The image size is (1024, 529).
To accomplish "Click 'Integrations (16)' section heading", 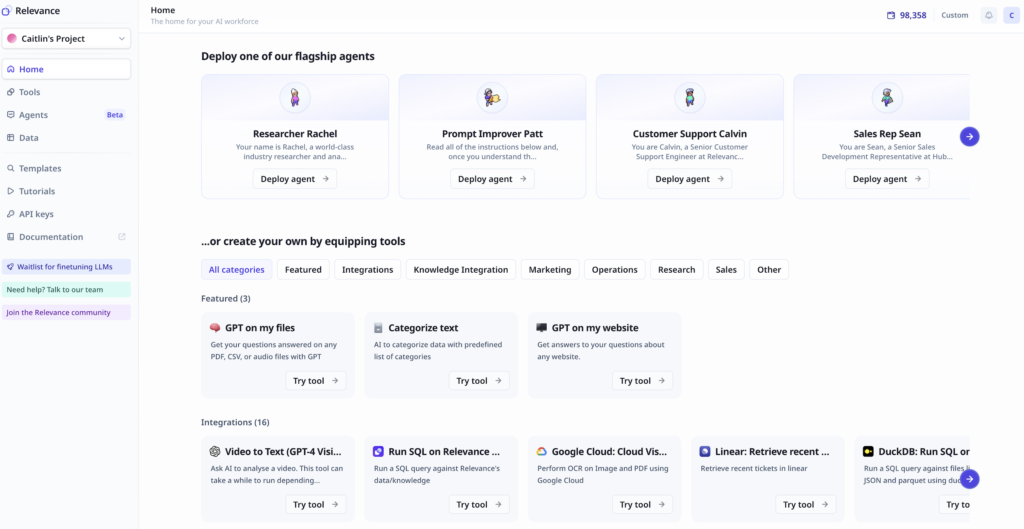I will [235, 422].
